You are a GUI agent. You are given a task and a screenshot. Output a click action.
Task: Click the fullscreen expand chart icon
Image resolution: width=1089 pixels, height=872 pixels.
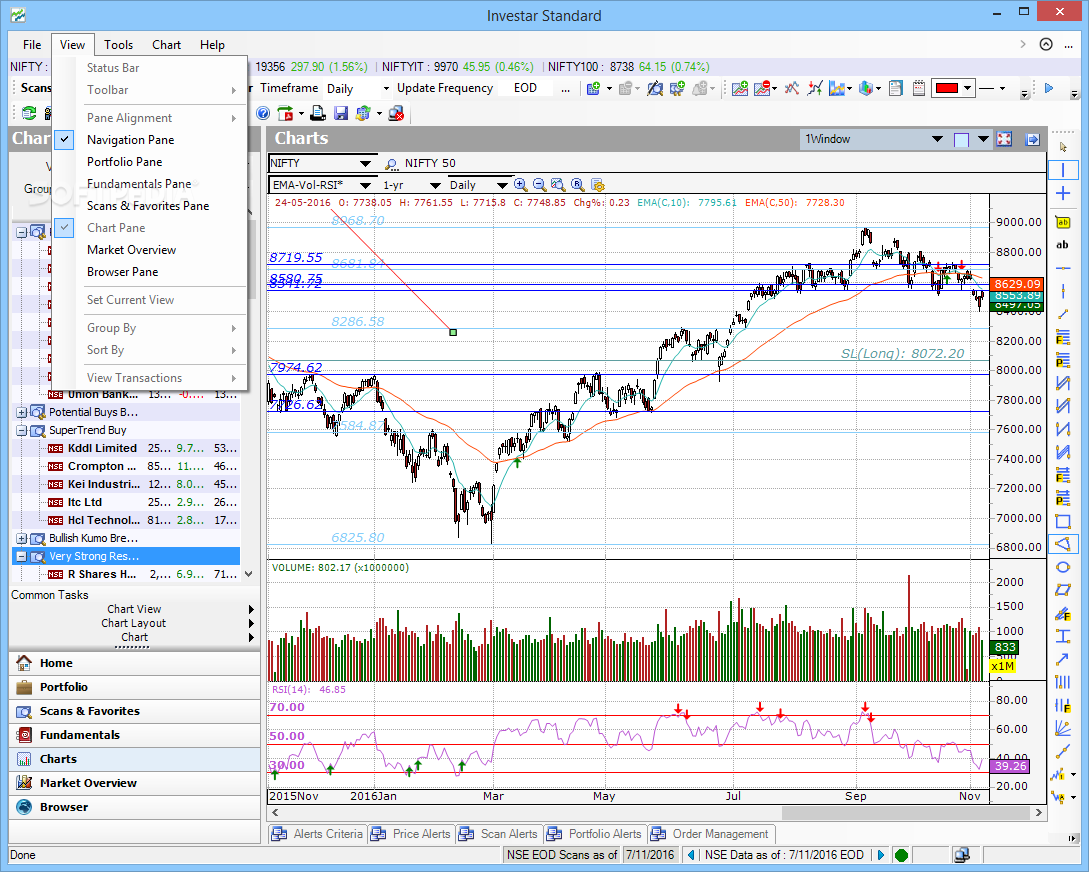tap(1004, 139)
